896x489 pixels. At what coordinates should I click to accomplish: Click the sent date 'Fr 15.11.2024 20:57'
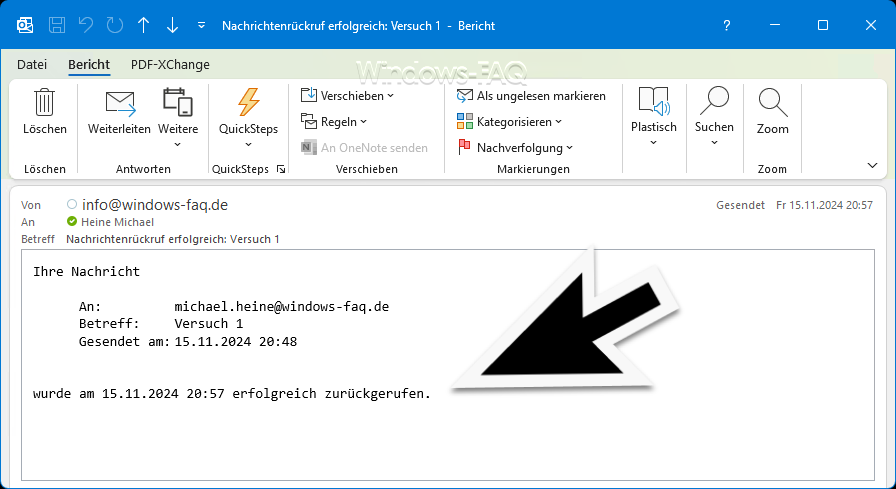(x=824, y=205)
